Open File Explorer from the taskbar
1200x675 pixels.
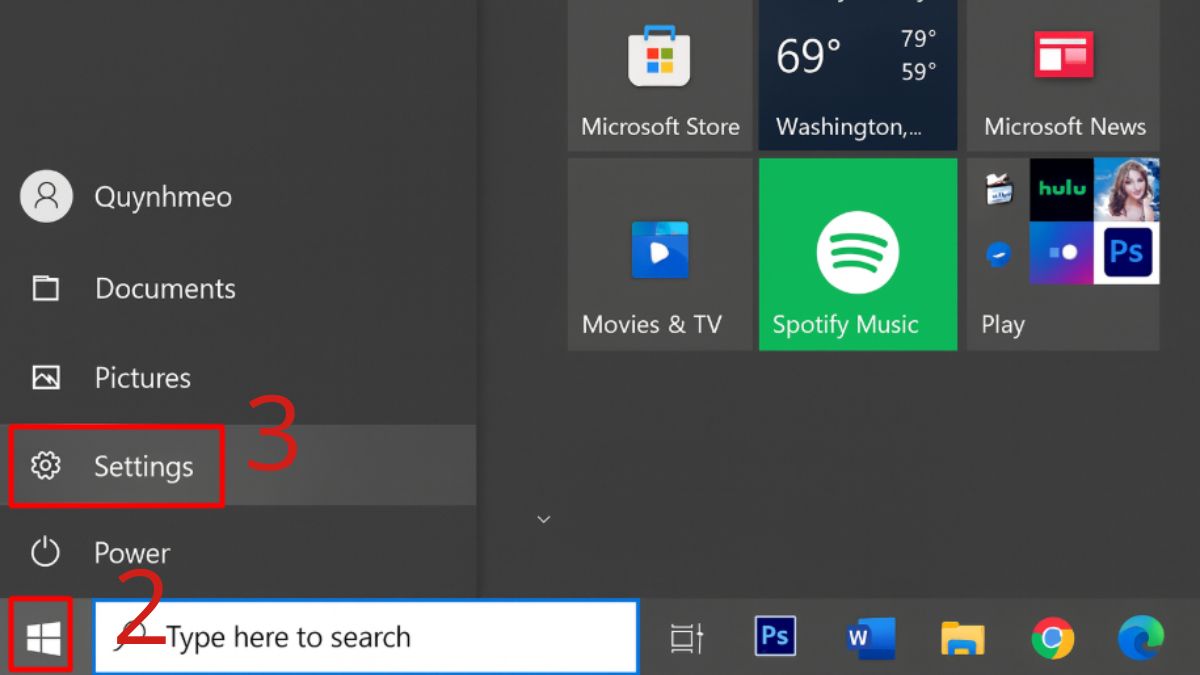(963, 638)
